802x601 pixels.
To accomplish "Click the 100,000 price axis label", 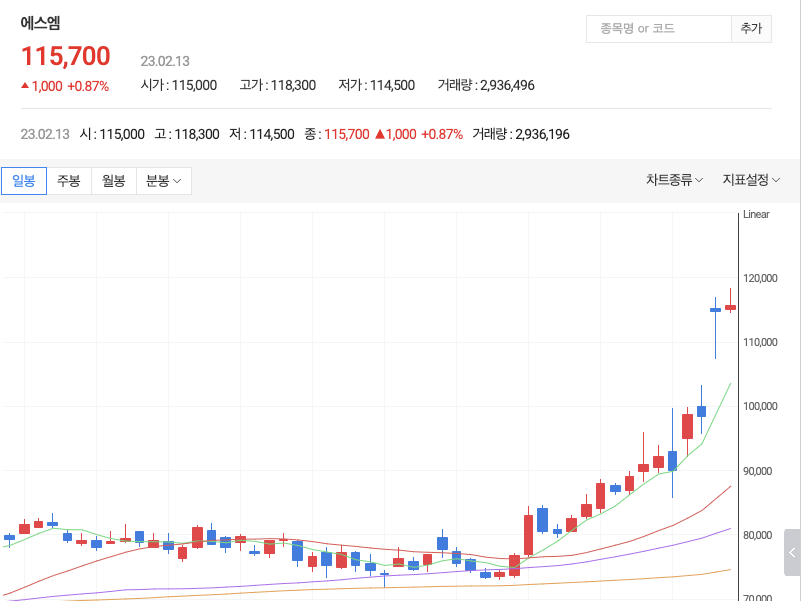I will point(760,406).
